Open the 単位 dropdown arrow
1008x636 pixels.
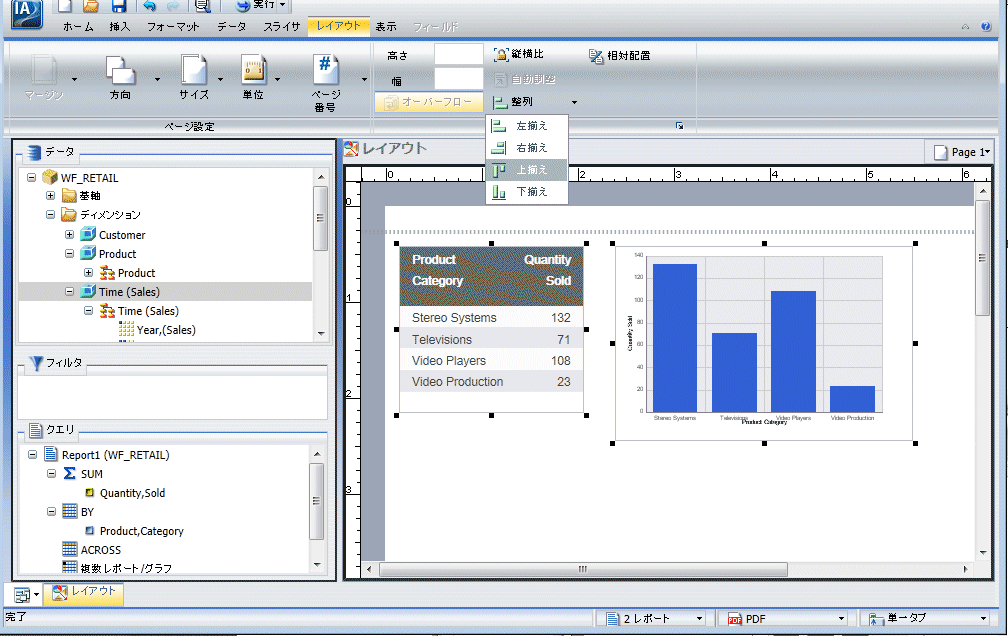[x=278, y=80]
